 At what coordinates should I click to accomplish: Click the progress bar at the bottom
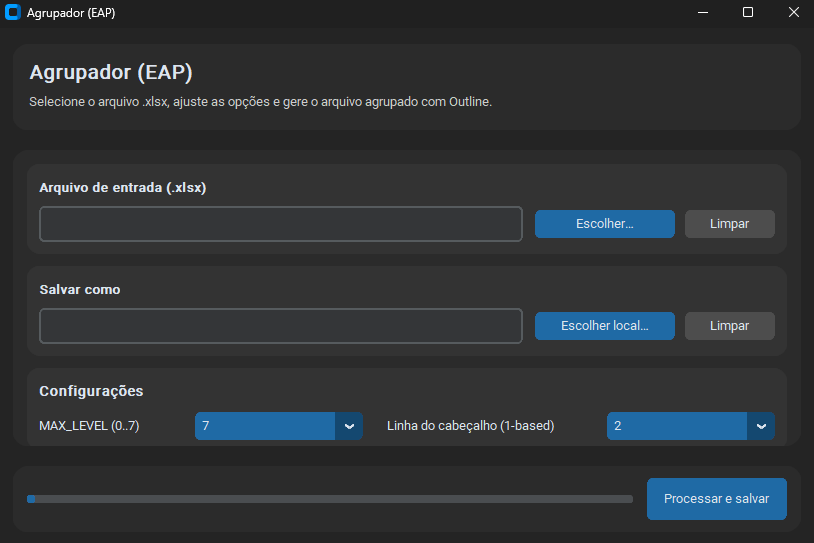pos(330,499)
